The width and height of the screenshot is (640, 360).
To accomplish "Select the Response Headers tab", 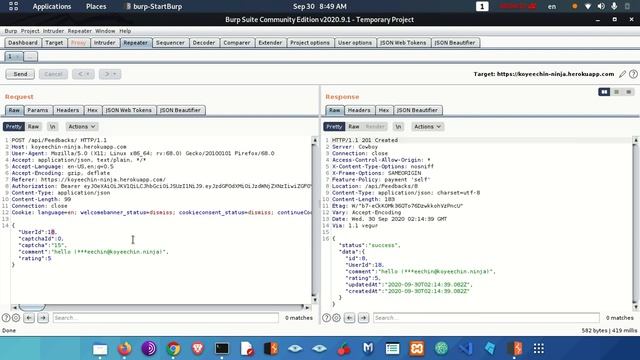I will tap(359, 110).
